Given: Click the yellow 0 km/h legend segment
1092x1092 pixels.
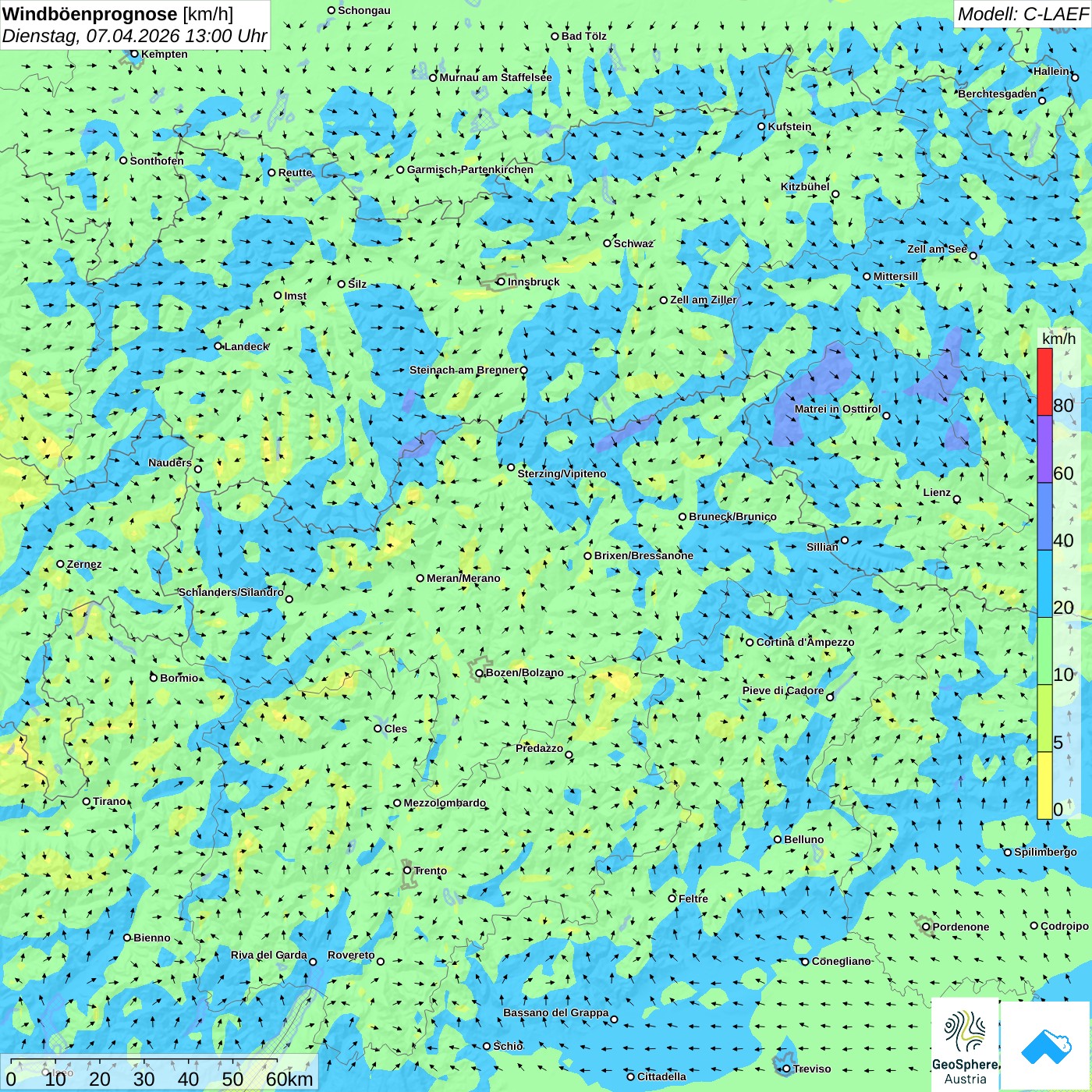Looking at the screenshot, I should click(1044, 785).
